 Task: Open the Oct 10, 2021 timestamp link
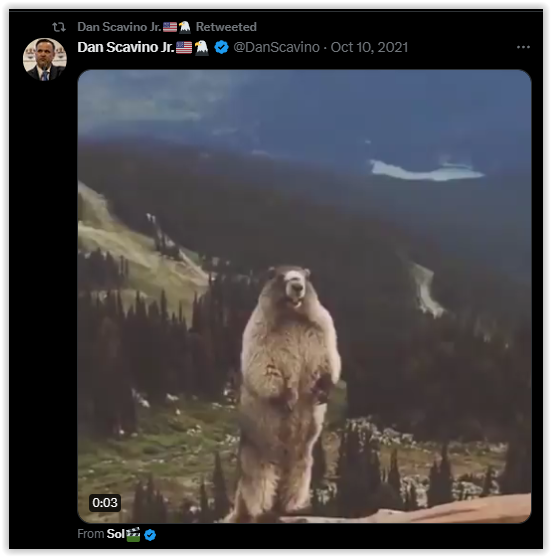369,47
